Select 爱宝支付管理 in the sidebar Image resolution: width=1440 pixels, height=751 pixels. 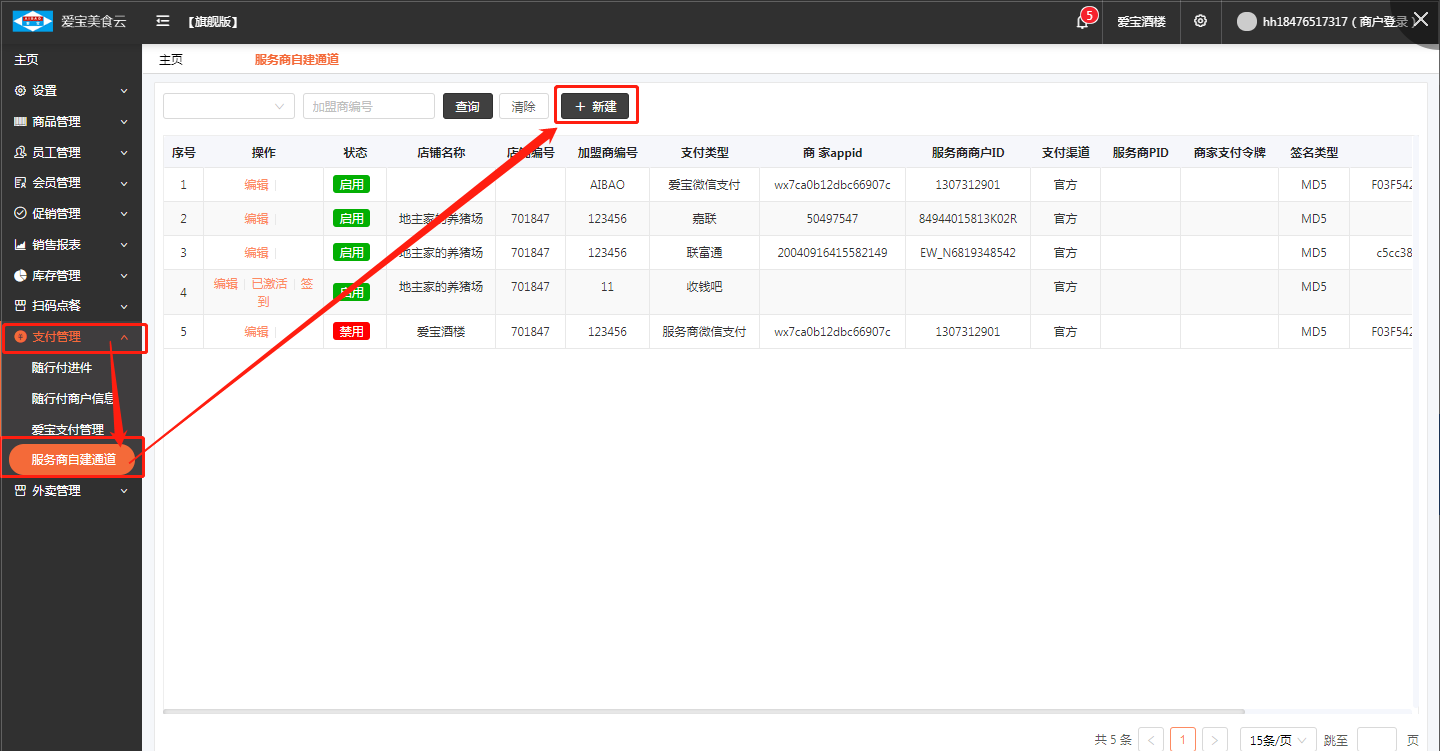pyautogui.click(x=67, y=430)
